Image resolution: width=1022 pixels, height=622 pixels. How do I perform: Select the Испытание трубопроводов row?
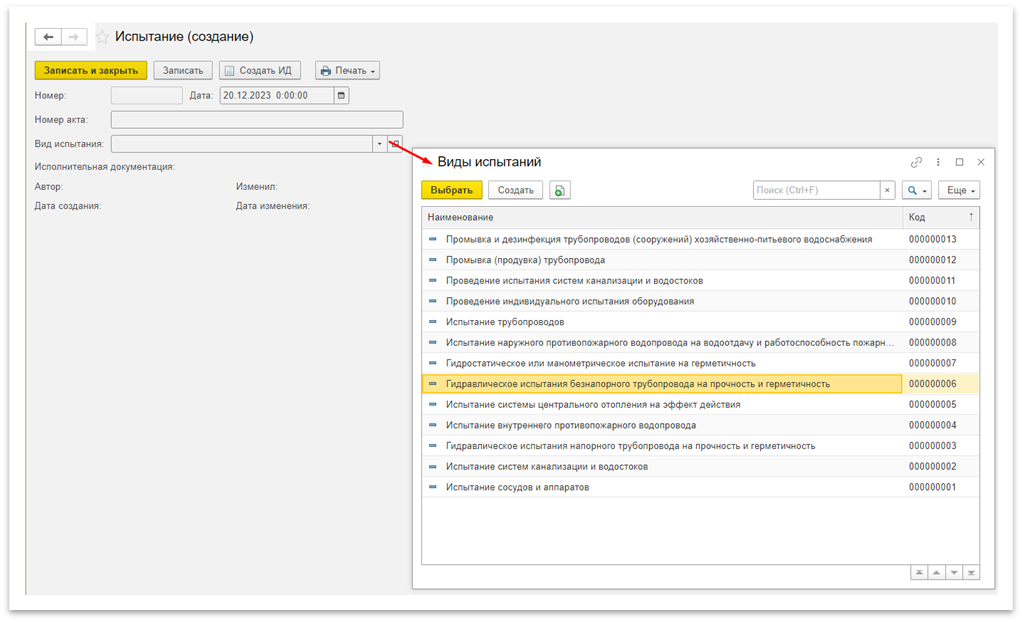[505, 322]
